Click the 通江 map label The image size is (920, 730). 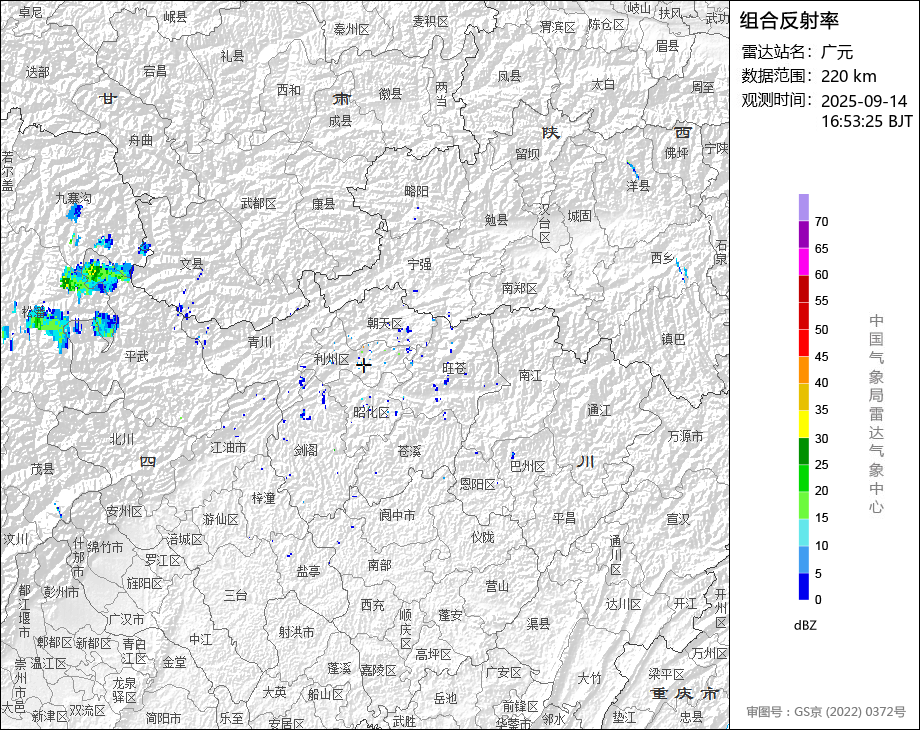click(x=599, y=411)
